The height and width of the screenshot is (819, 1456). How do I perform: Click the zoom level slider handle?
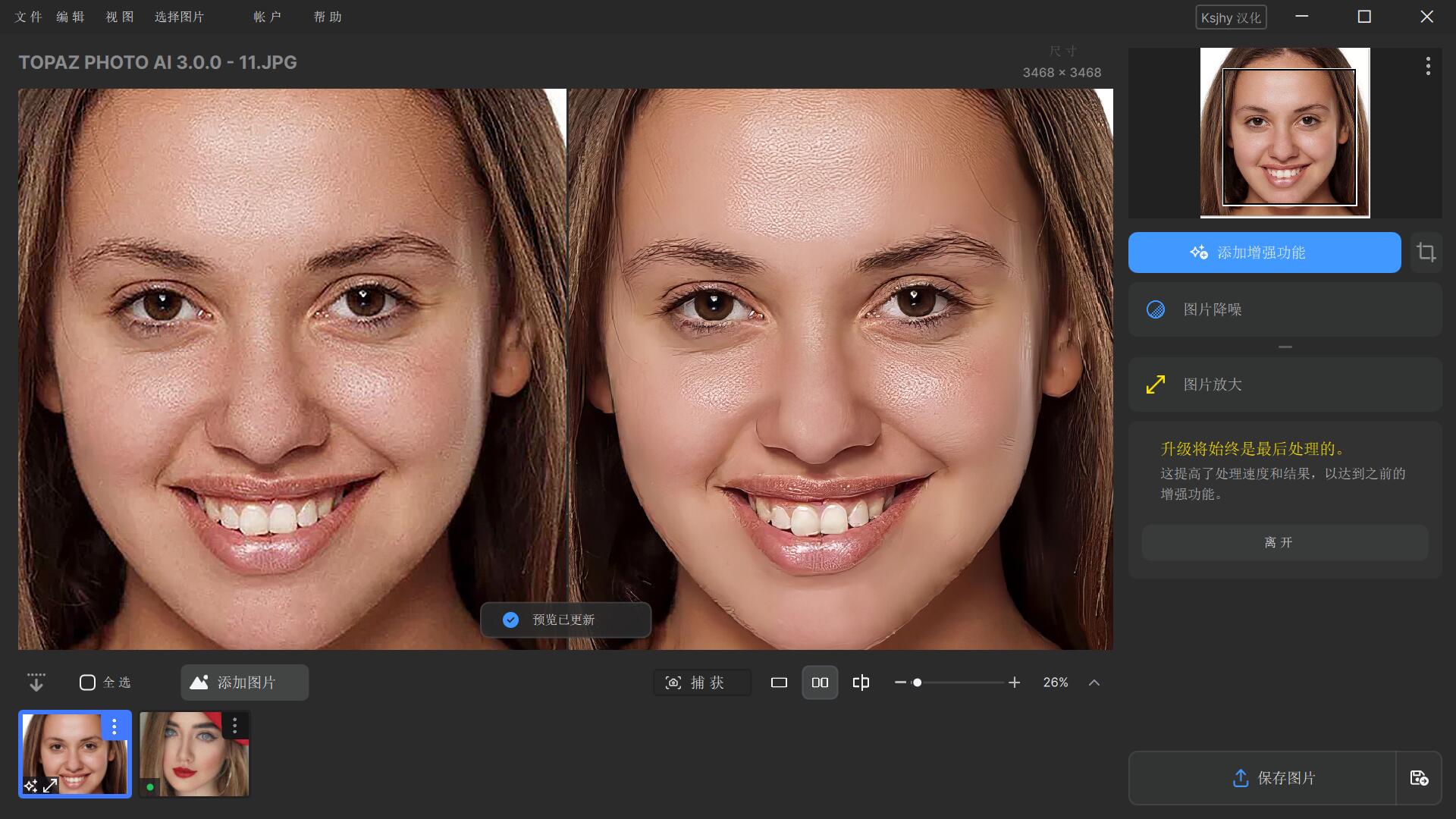coord(917,682)
